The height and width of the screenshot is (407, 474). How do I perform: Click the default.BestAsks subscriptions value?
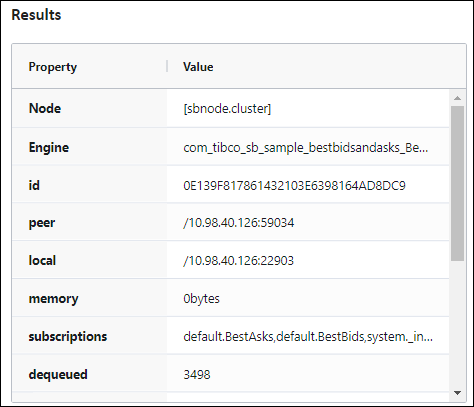(x=308, y=336)
